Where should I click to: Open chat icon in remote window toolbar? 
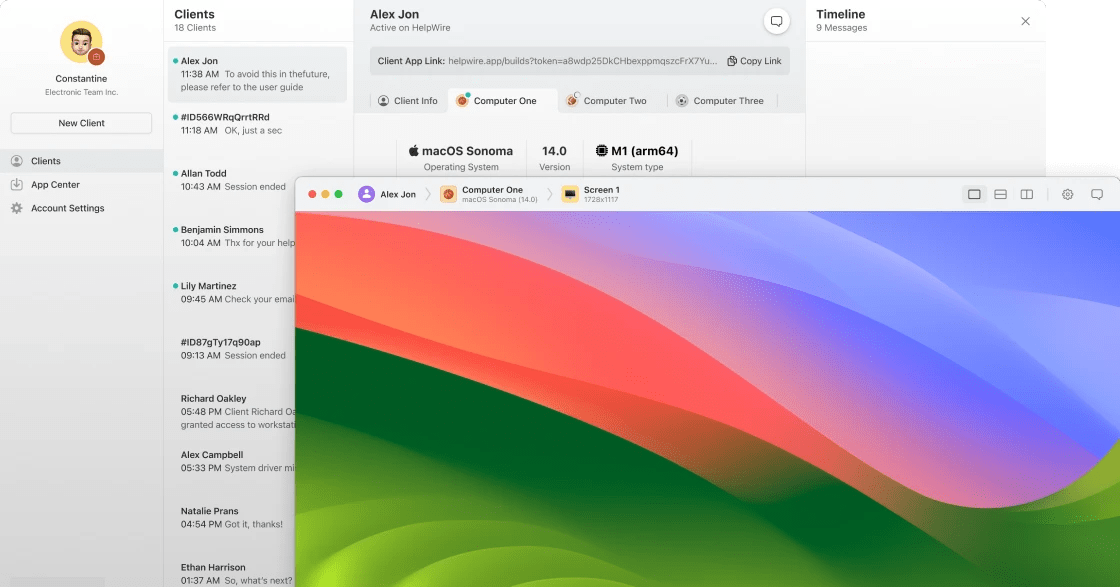click(x=1097, y=194)
